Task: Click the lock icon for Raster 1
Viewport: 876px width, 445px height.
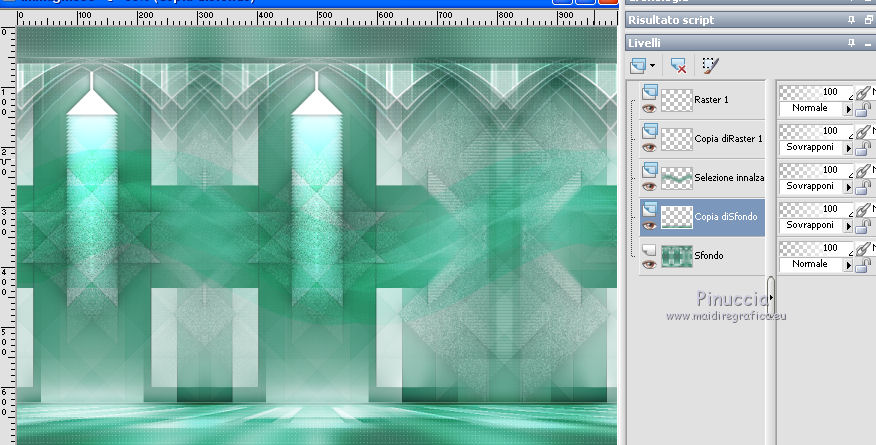Action: (x=861, y=108)
